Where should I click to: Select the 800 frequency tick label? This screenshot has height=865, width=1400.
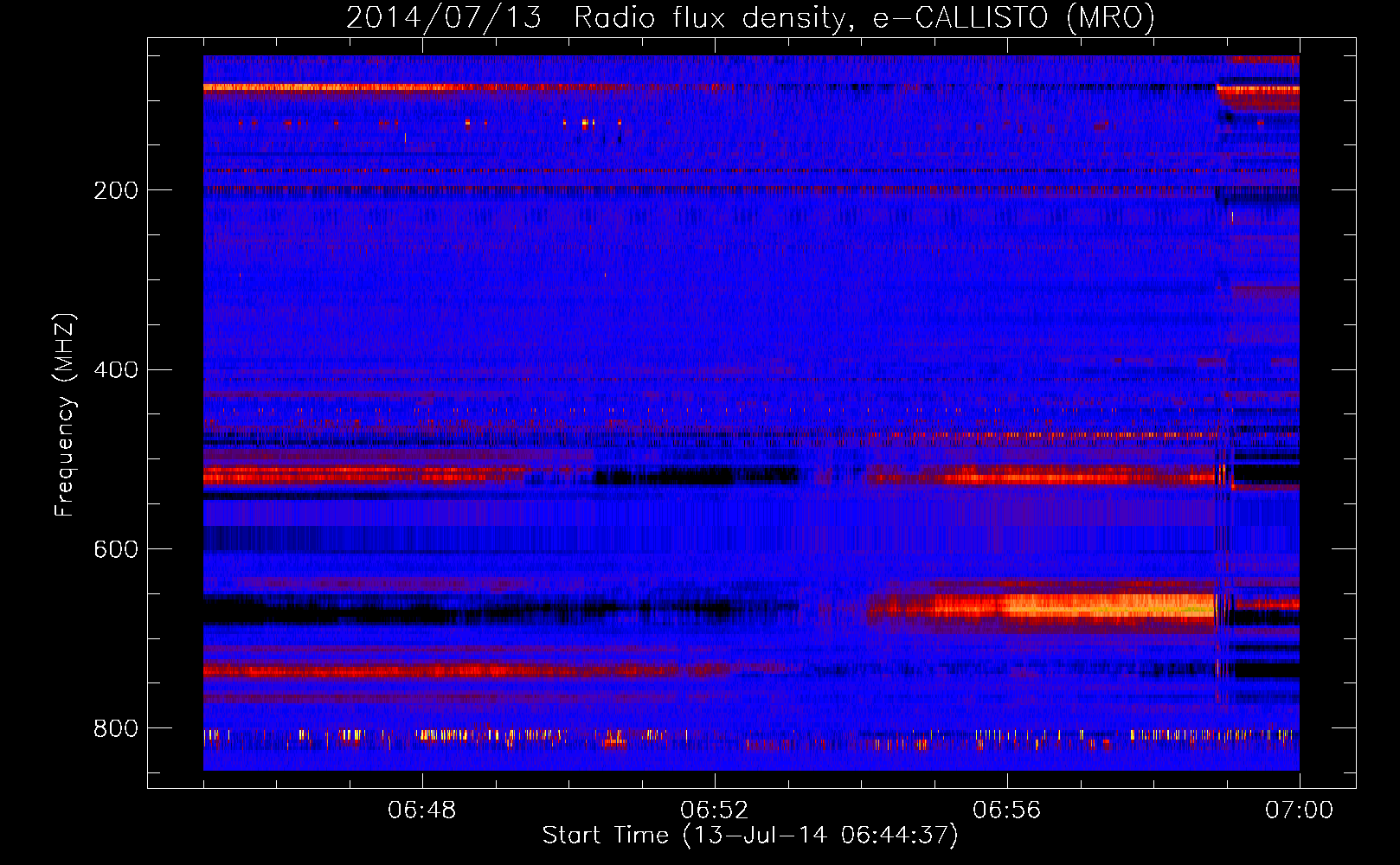(x=116, y=728)
